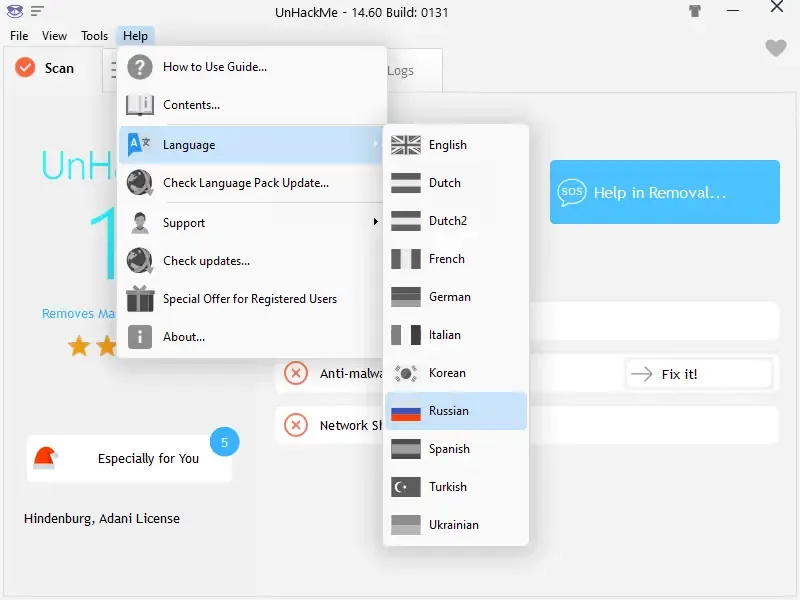Click the Scan checkmark icon
This screenshot has height=600, width=800.
click(x=25, y=68)
